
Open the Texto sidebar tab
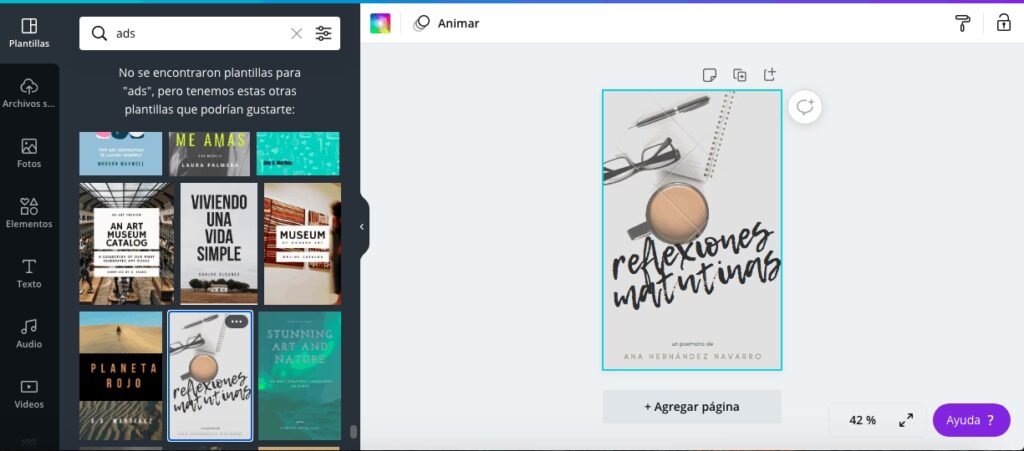pos(29,273)
